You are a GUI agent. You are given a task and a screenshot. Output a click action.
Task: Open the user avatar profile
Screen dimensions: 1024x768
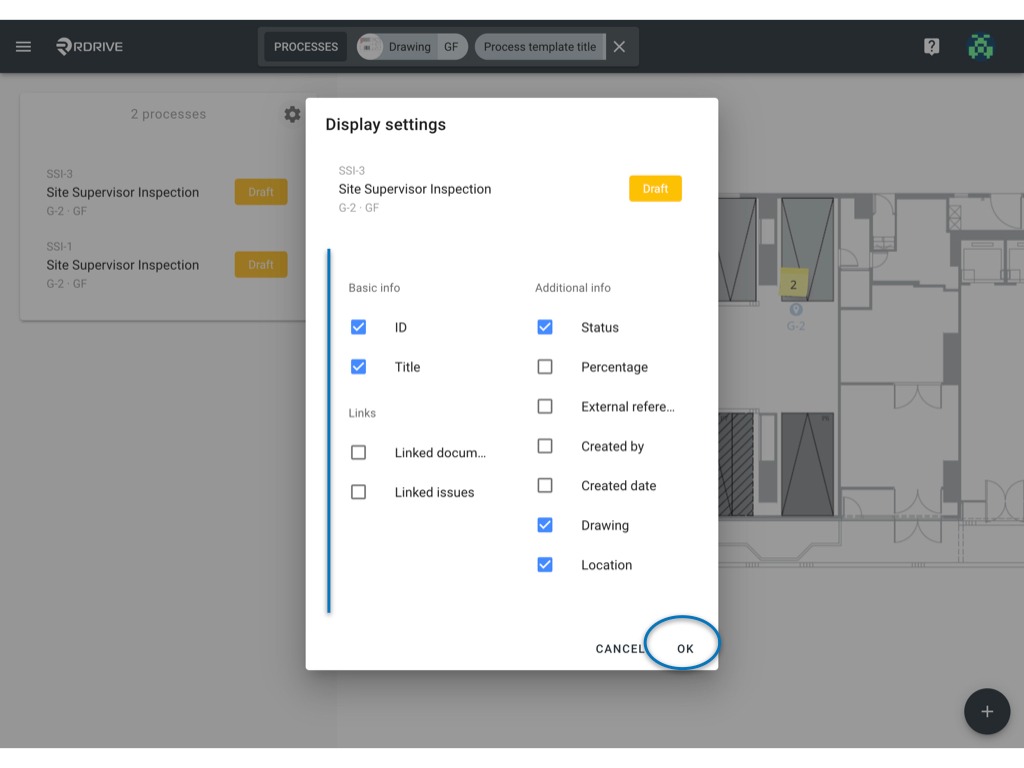[x=980, y=46]
